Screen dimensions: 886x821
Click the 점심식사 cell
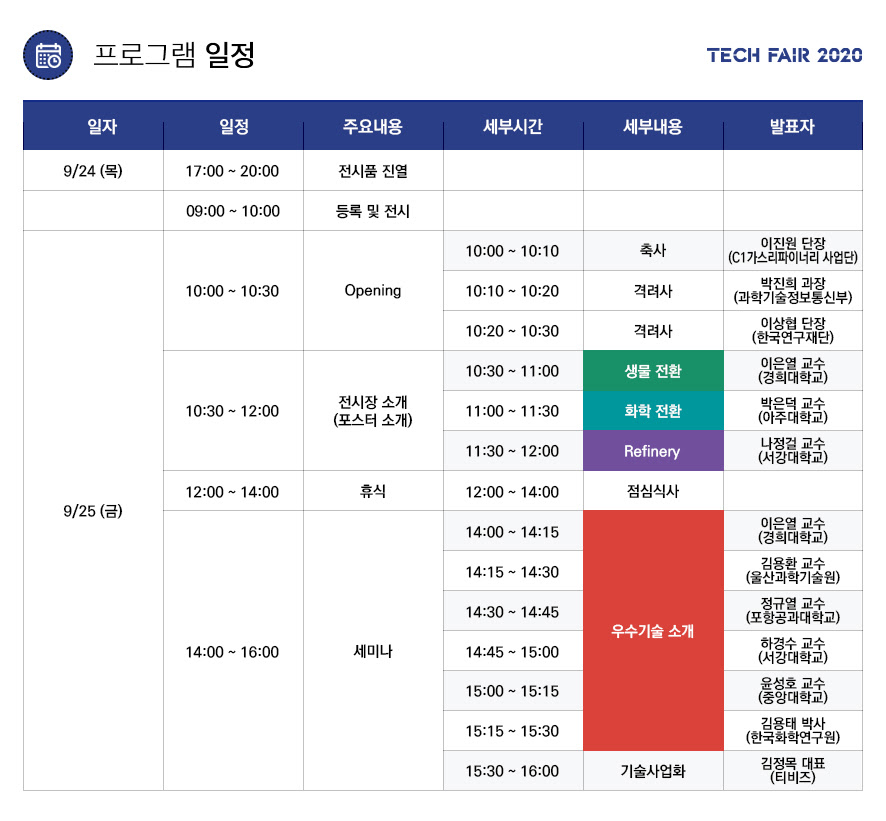[x=652, y=492]
